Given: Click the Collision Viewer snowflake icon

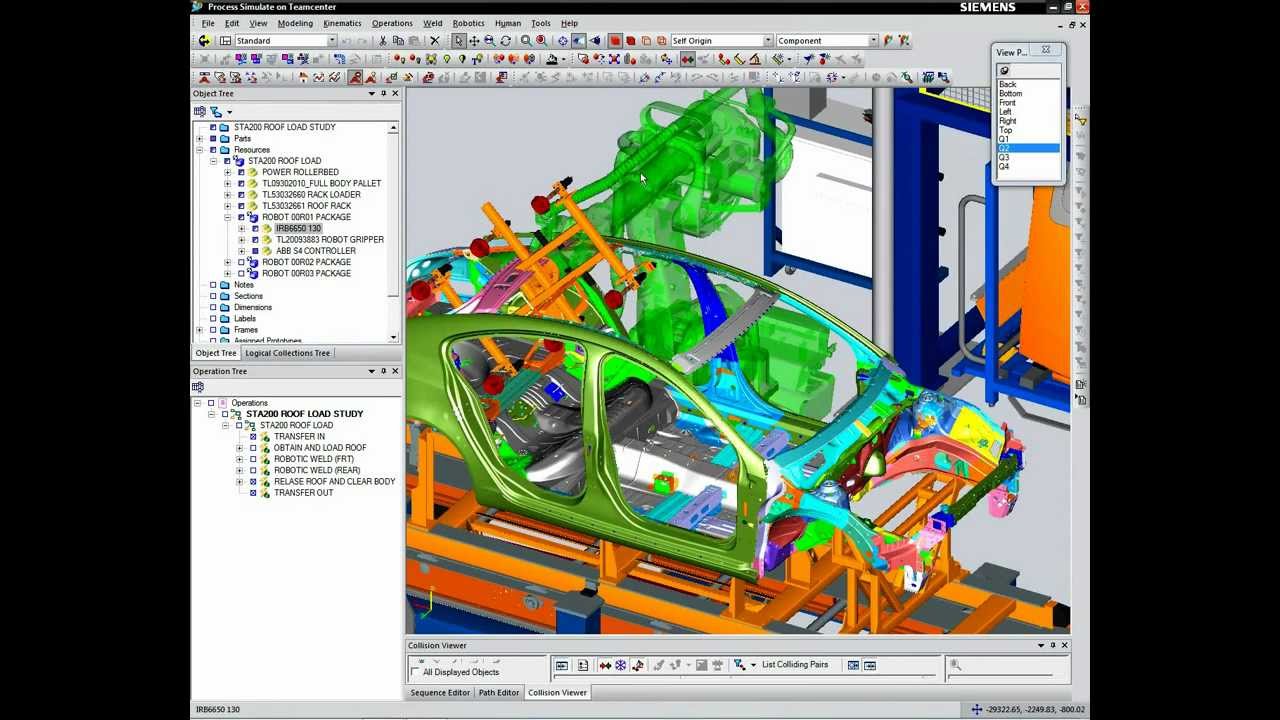Looking at the screenshot, I should point(620,665).
